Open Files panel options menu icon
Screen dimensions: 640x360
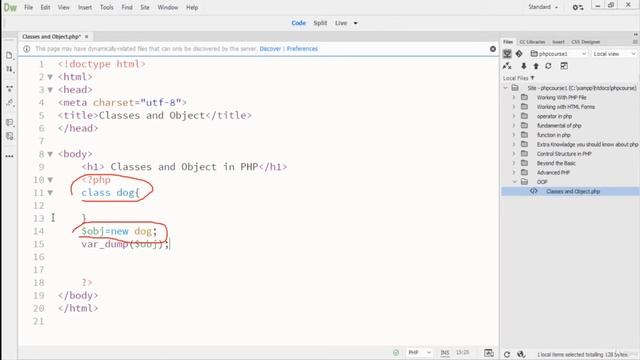click(635, 42)
